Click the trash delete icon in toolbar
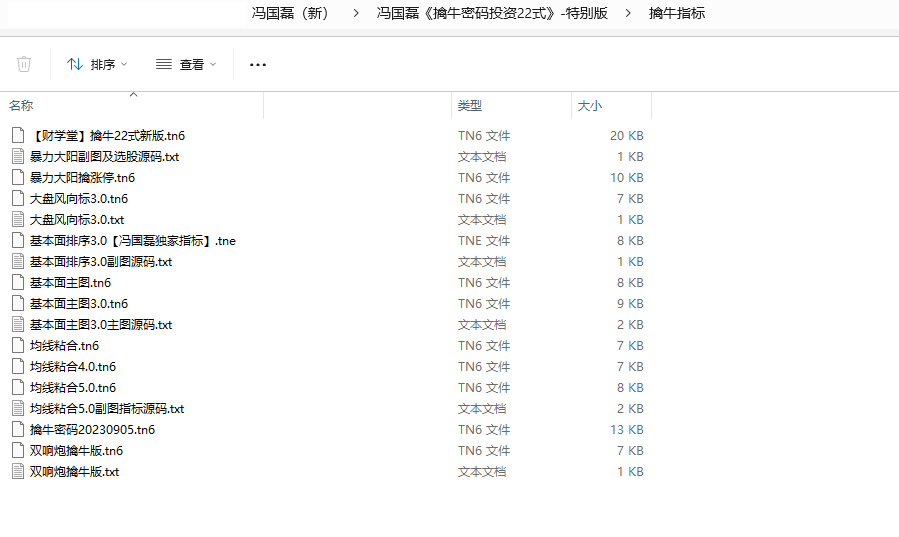 (x=24, y=64)
